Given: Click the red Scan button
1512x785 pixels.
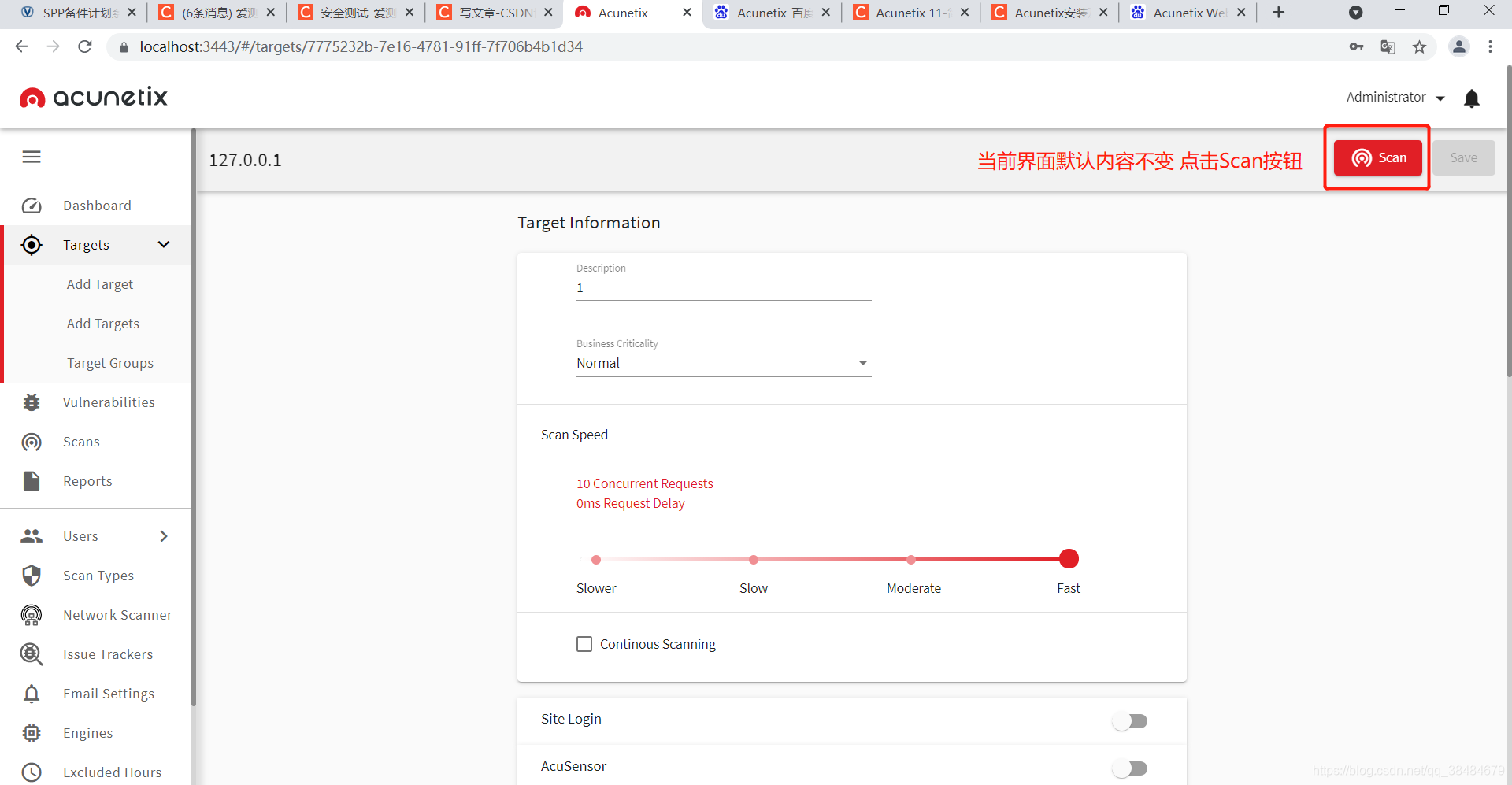Looking at the screenshot, I should pyautogui.click(x=1377, y=157).
